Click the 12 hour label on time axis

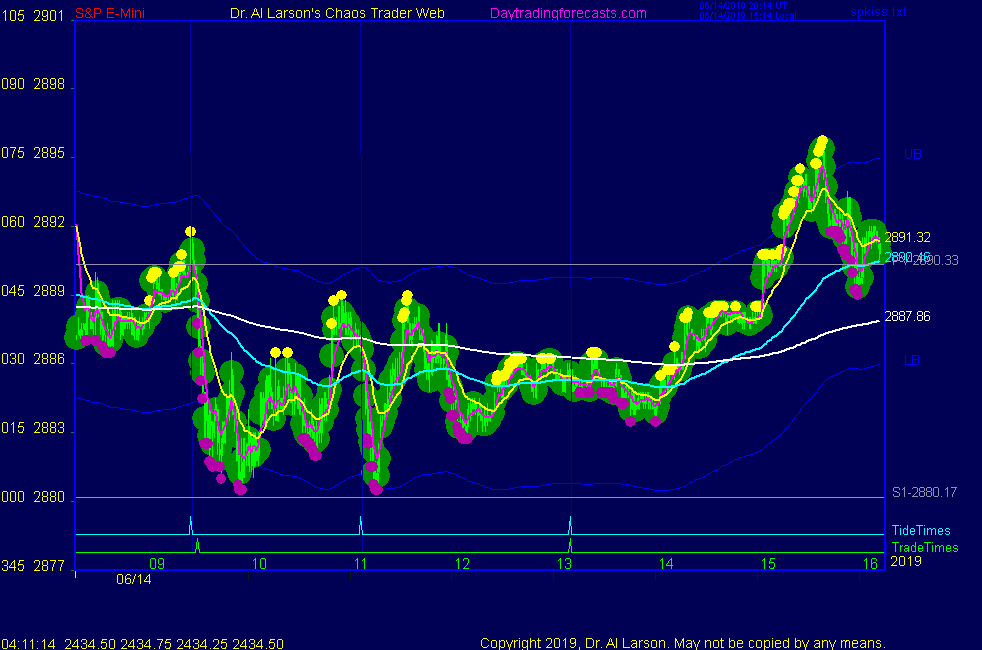click(x=462, y=564)
